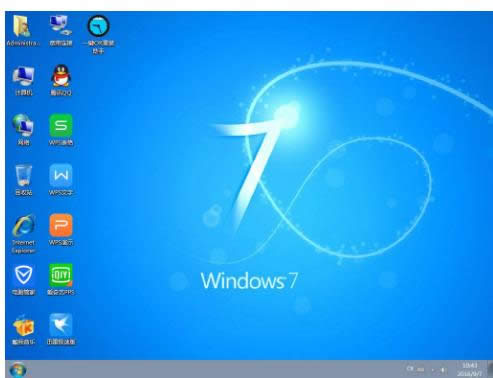
Task: Launch WPS Writer blue W icon
Action: tap(61, 180)
